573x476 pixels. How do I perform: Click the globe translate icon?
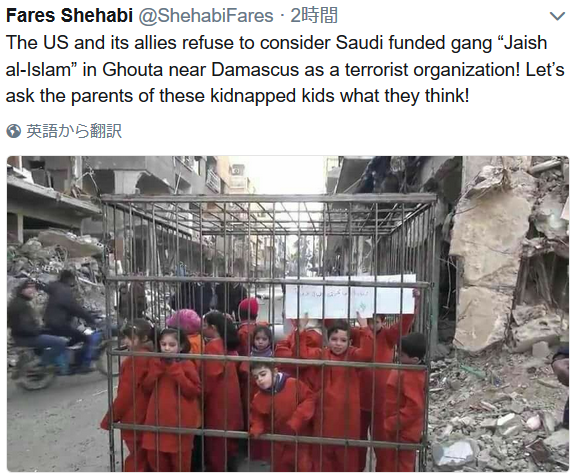coord(14,131)
